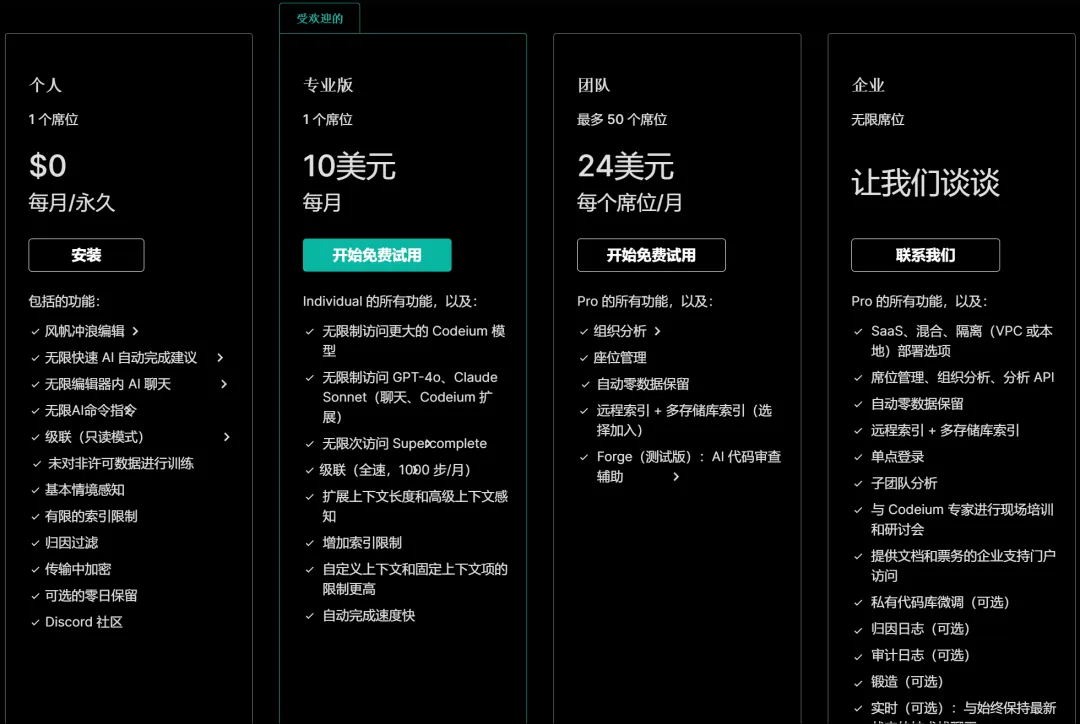Click the checkmark beside 自动完成速度快
This screenshot has width=1080, height=724.
[309, 615]
